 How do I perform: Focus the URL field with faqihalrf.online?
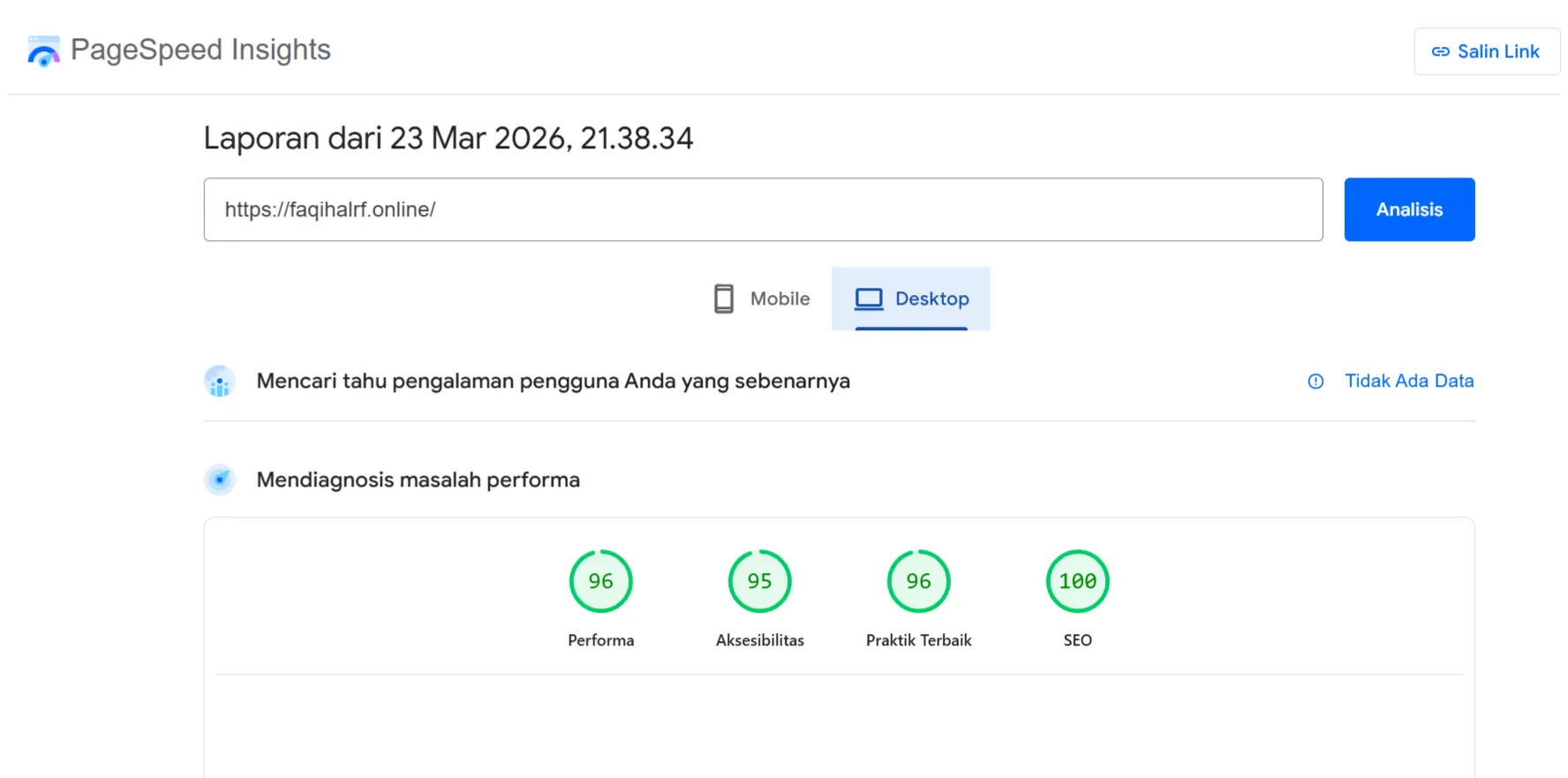pyautogui.click(x=763, y=209)
